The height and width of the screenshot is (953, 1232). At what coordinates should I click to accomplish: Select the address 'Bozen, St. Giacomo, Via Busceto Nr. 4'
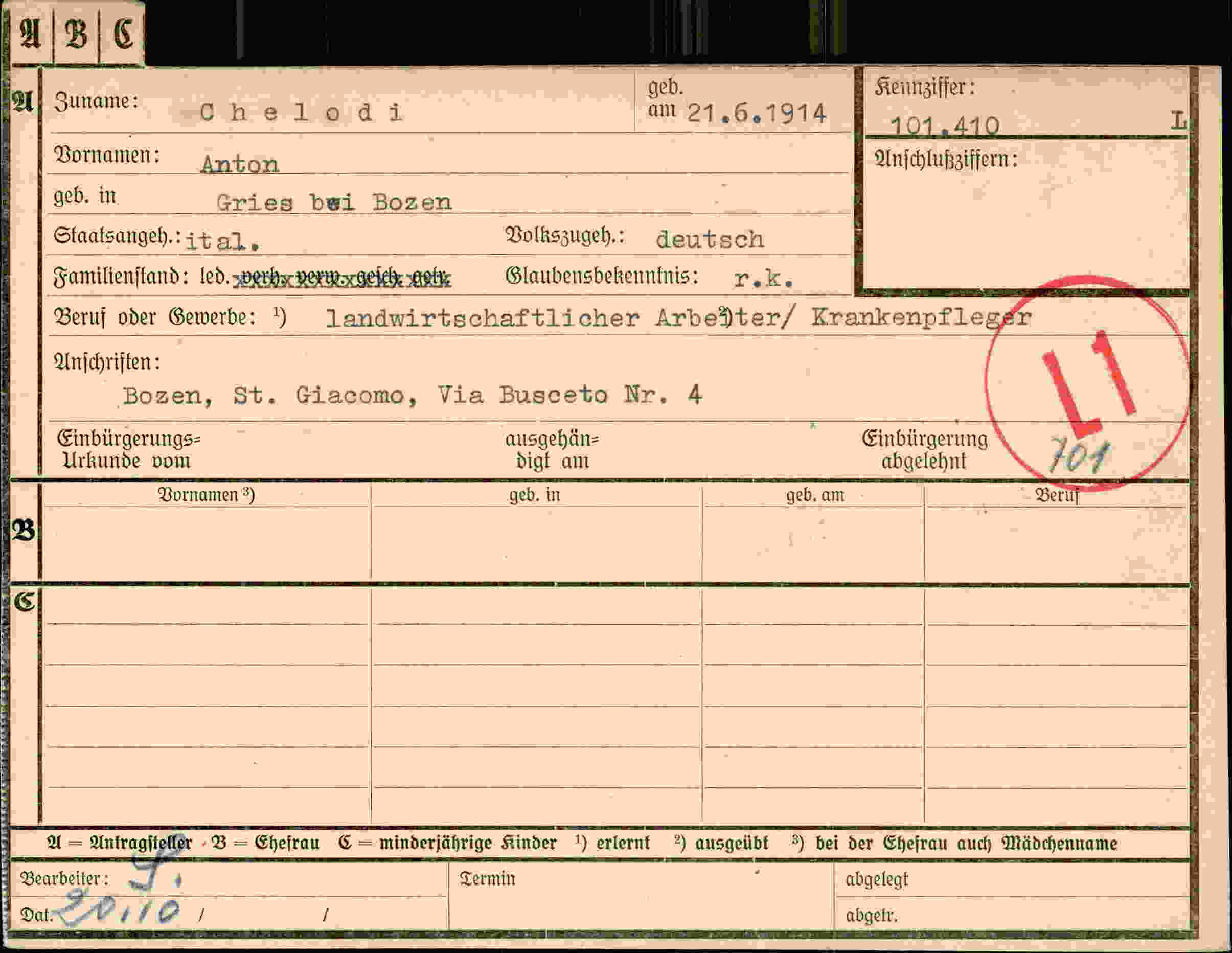pyautogui.click(x=413, y=395)
